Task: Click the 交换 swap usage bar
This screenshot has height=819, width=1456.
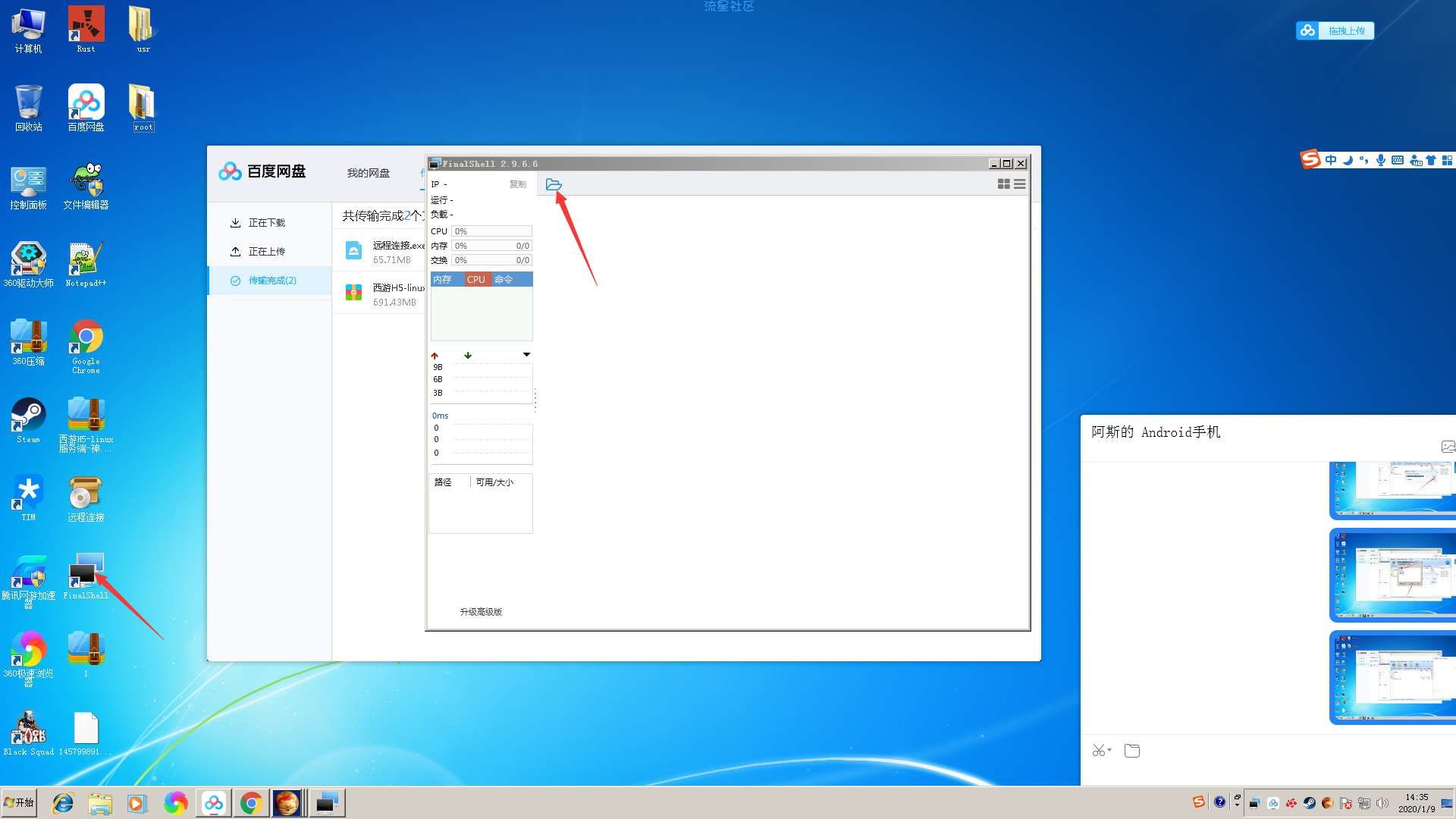Action: [491, 260]
